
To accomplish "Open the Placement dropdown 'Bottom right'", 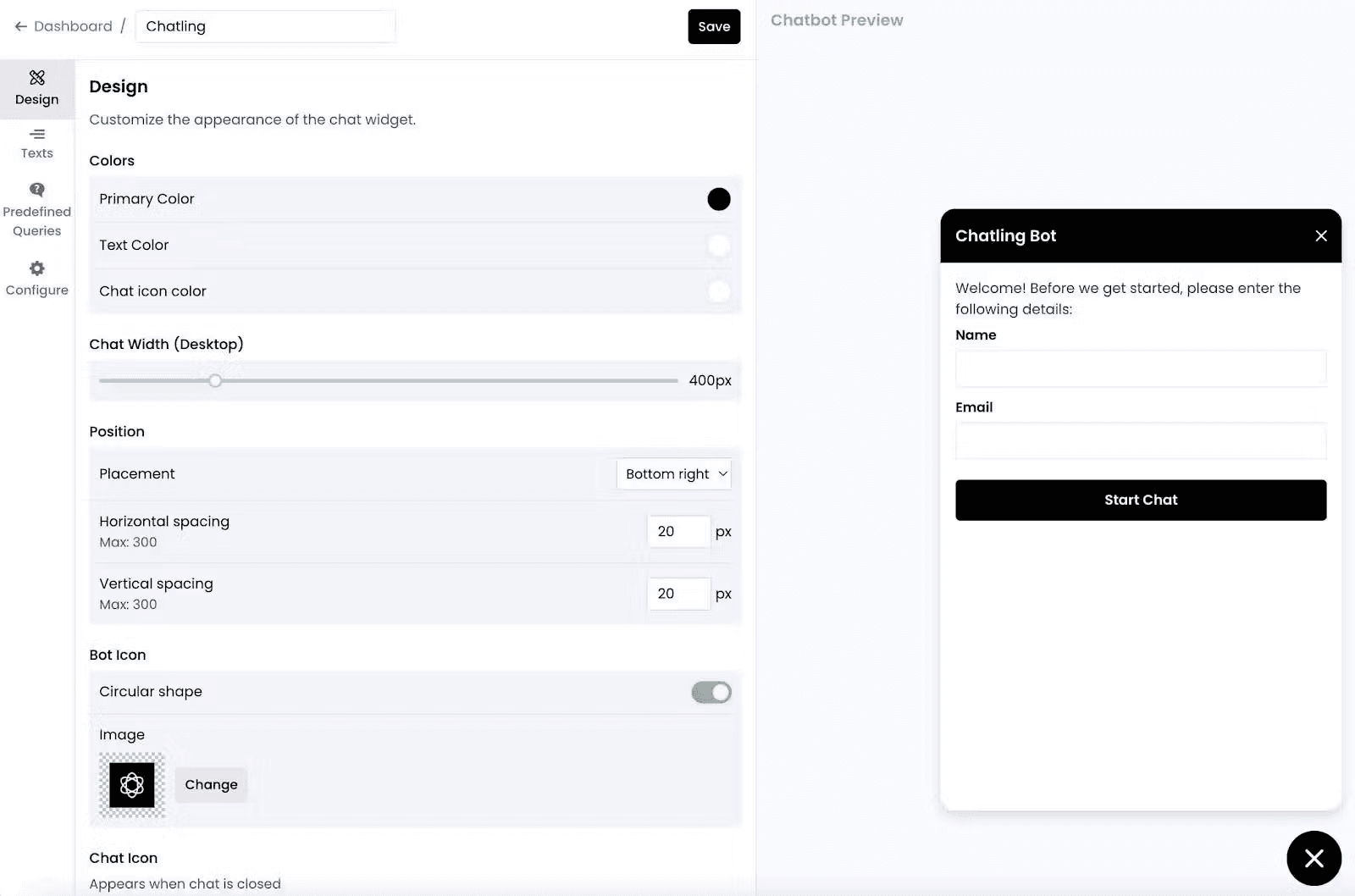I will [x=674, y=474].
